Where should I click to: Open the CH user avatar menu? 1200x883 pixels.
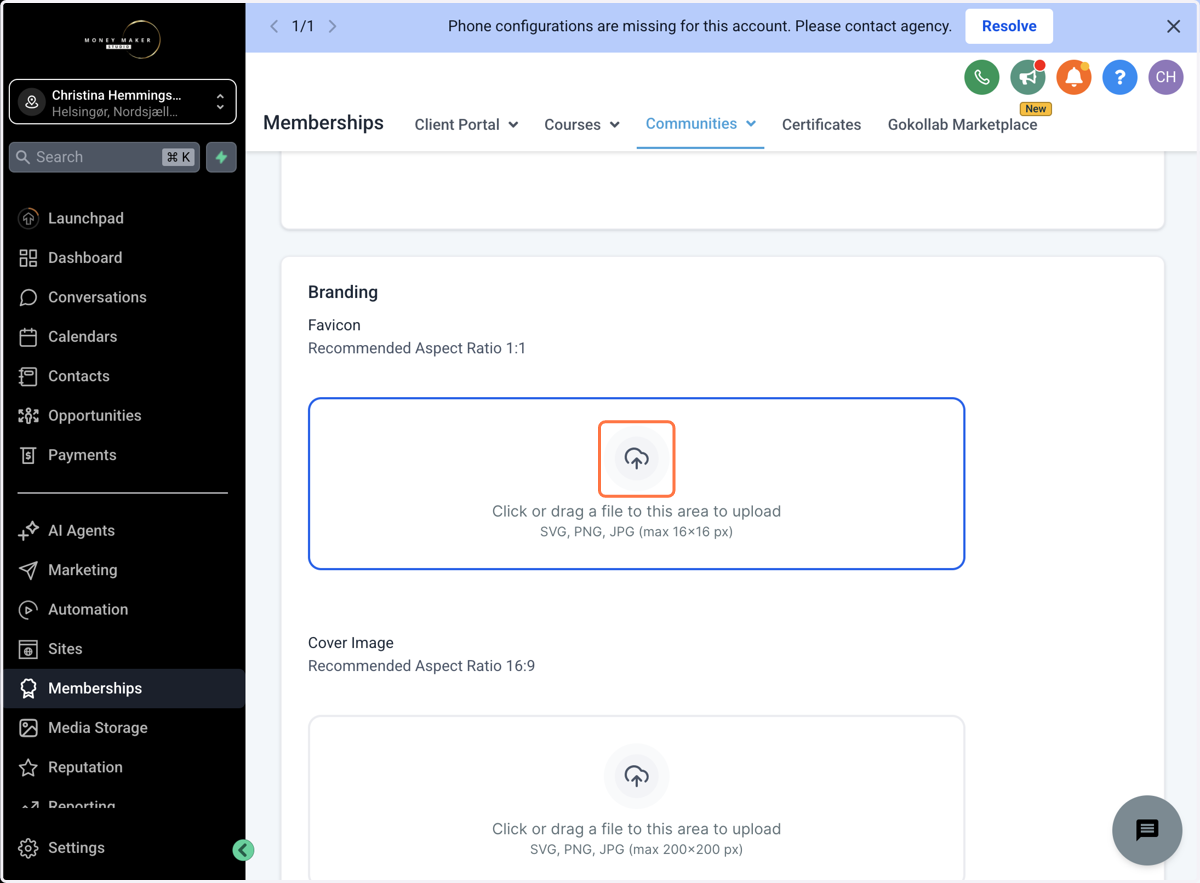click(x=1166, y=77)
